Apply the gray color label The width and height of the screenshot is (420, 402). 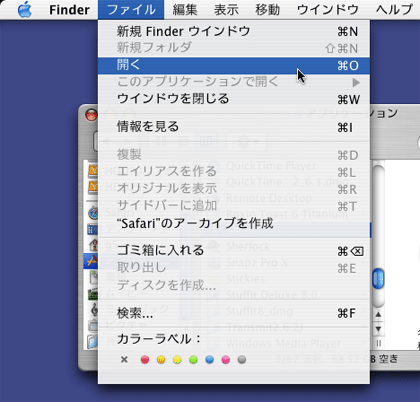[x=242, y=360]
